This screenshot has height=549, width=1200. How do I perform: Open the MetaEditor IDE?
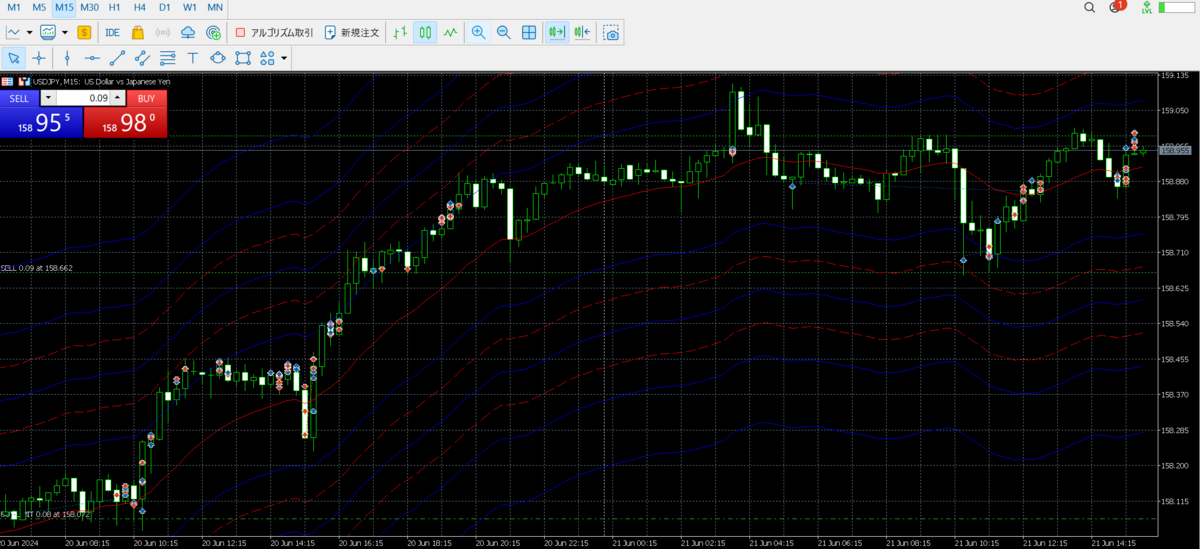coord(113,32)
